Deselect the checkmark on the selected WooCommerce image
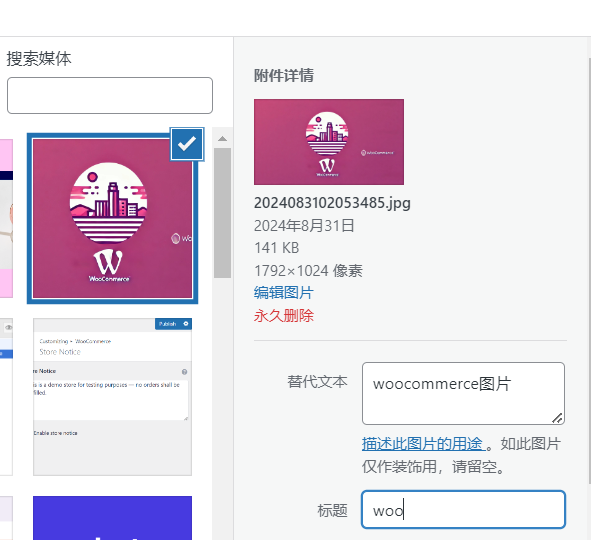The width and height of the screenshot is (591, 540). (187, 144)
